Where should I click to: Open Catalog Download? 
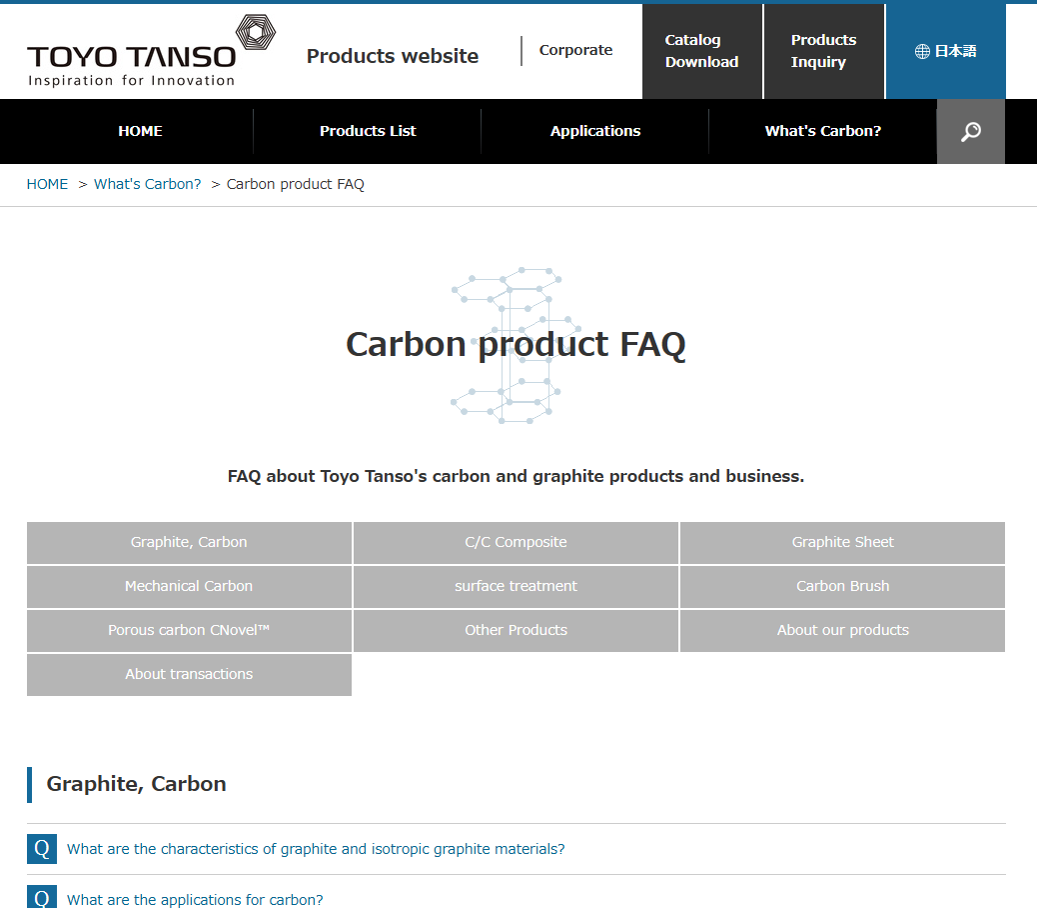702,51
